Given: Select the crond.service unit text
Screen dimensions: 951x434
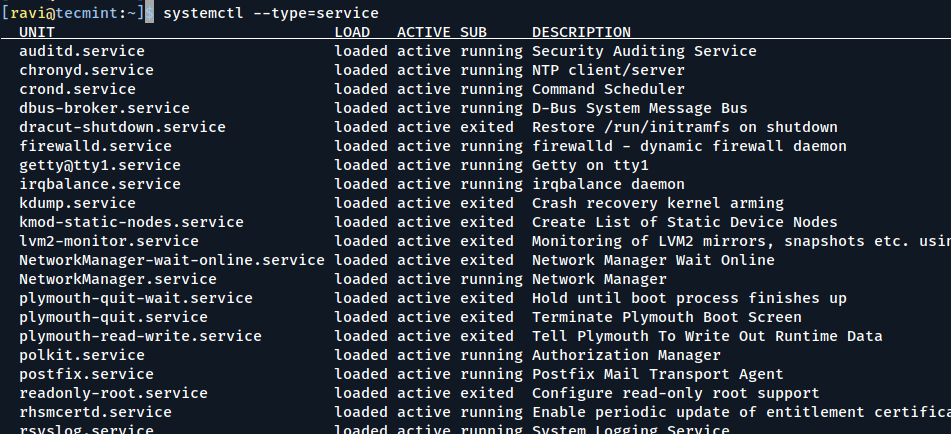Looking at the screenshot, I should tap(77, 89).
